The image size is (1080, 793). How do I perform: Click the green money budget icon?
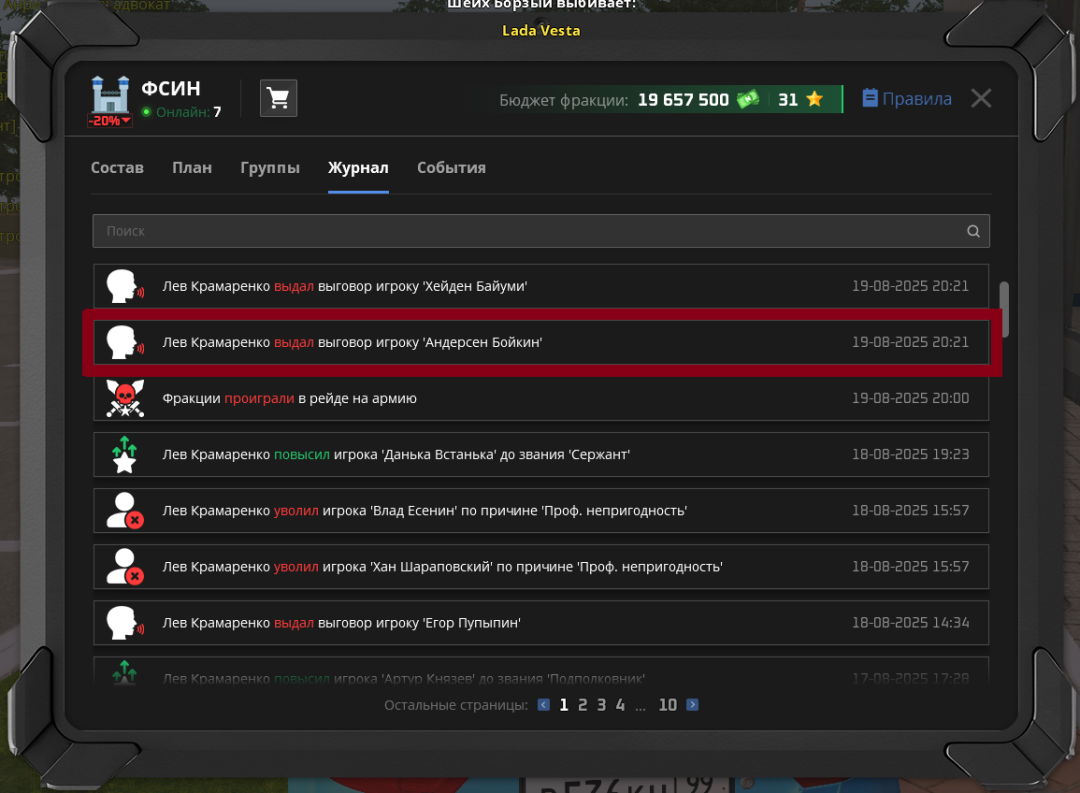point(748,99)
